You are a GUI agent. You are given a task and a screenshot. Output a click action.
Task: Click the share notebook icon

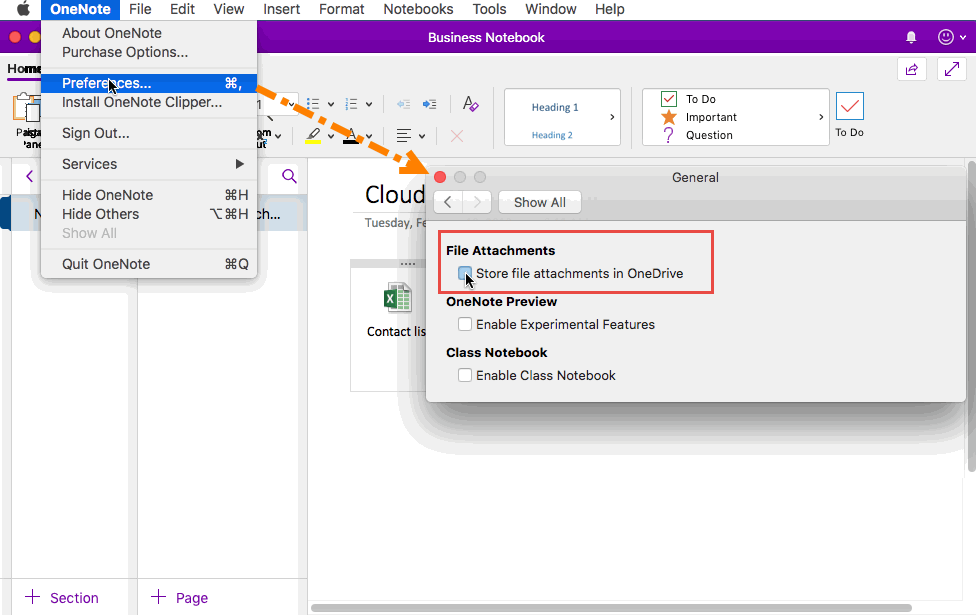point(912,69)
